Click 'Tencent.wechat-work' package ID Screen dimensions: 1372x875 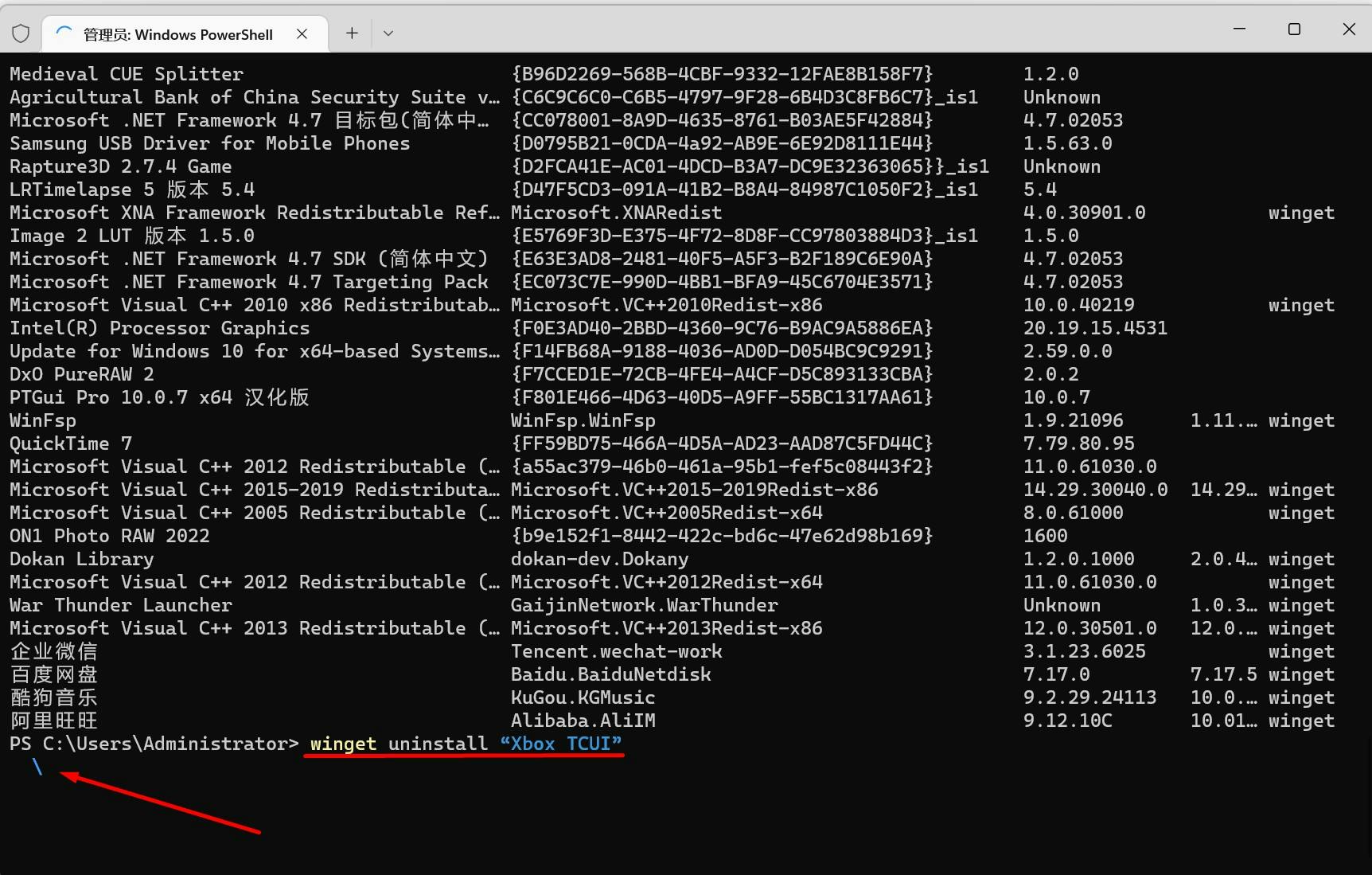tap(617, 651)
